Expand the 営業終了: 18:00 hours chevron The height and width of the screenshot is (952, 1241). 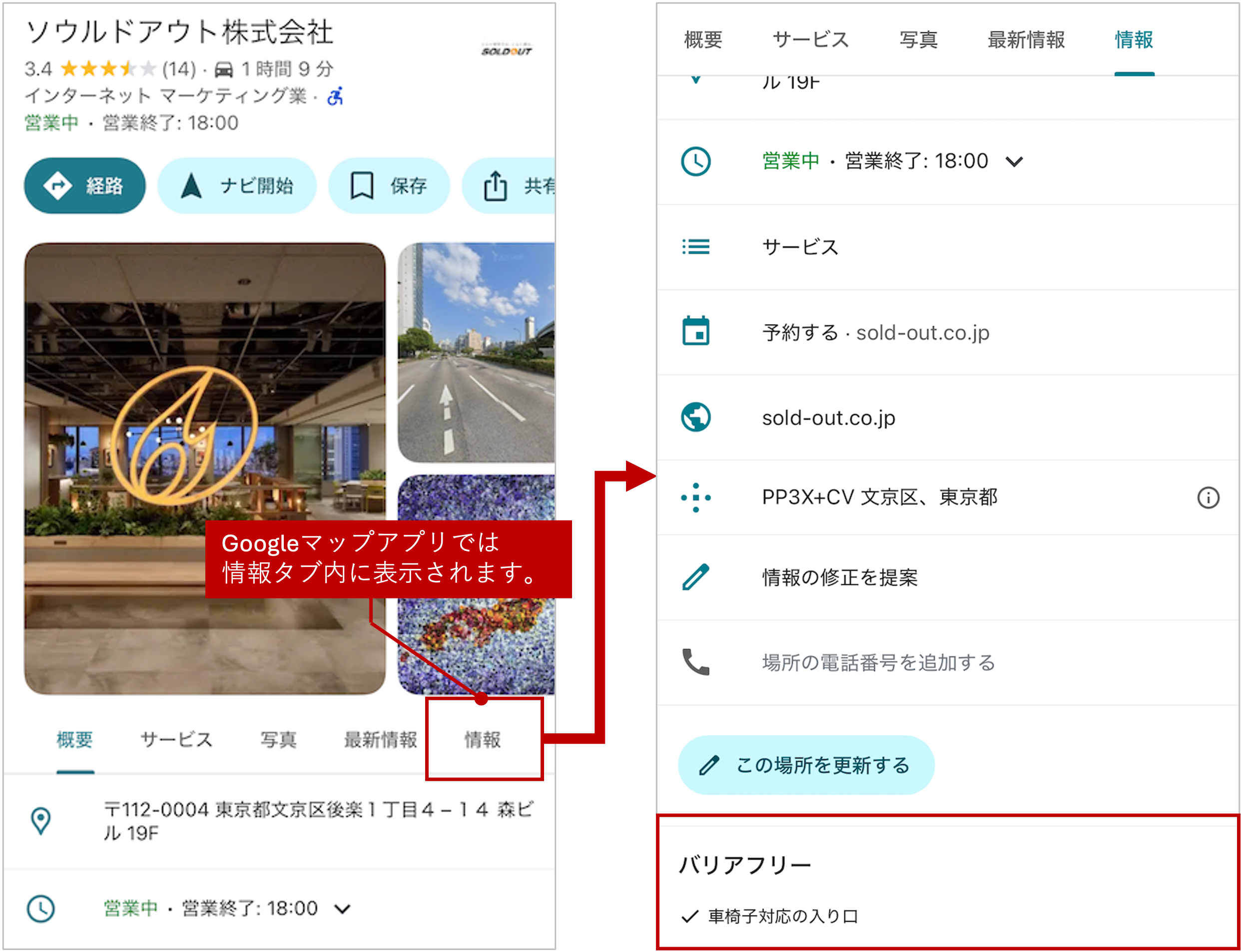(1014, 161)
